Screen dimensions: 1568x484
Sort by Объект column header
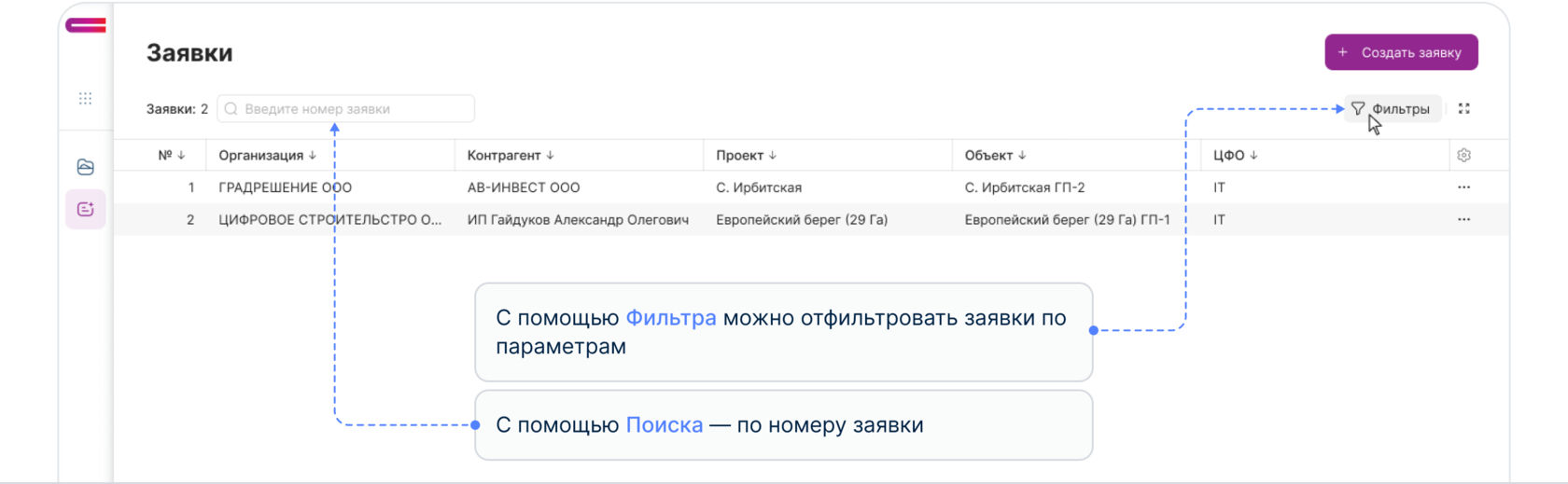point(995,156)
